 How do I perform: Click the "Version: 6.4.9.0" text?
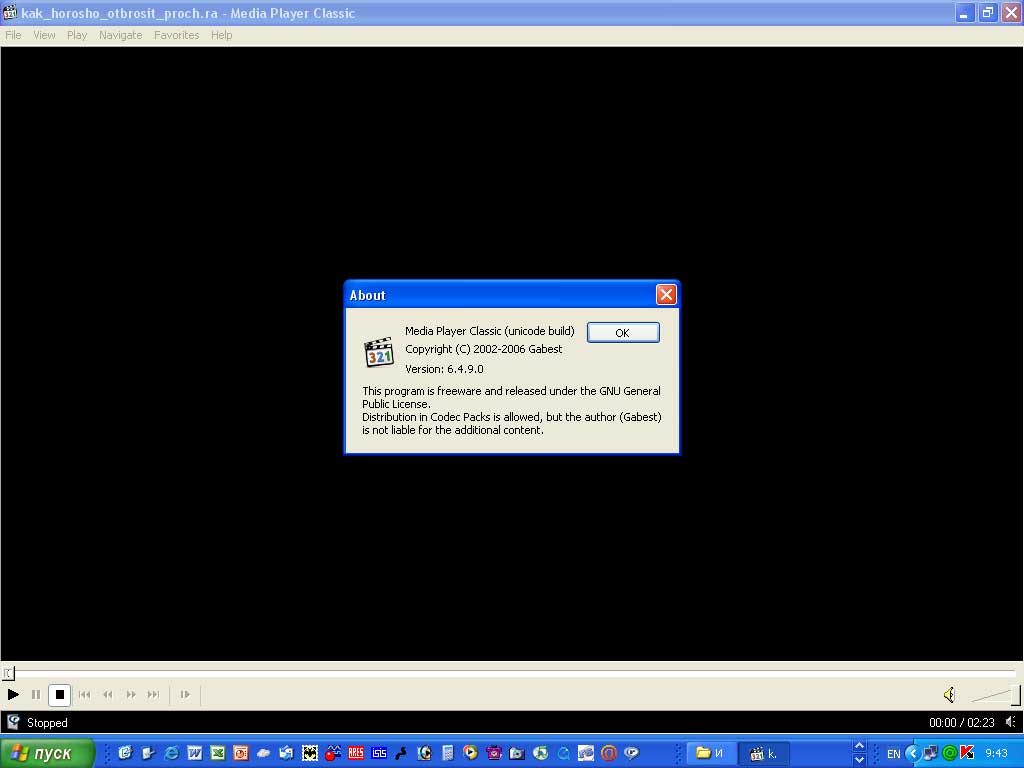[x=444, y=369]
